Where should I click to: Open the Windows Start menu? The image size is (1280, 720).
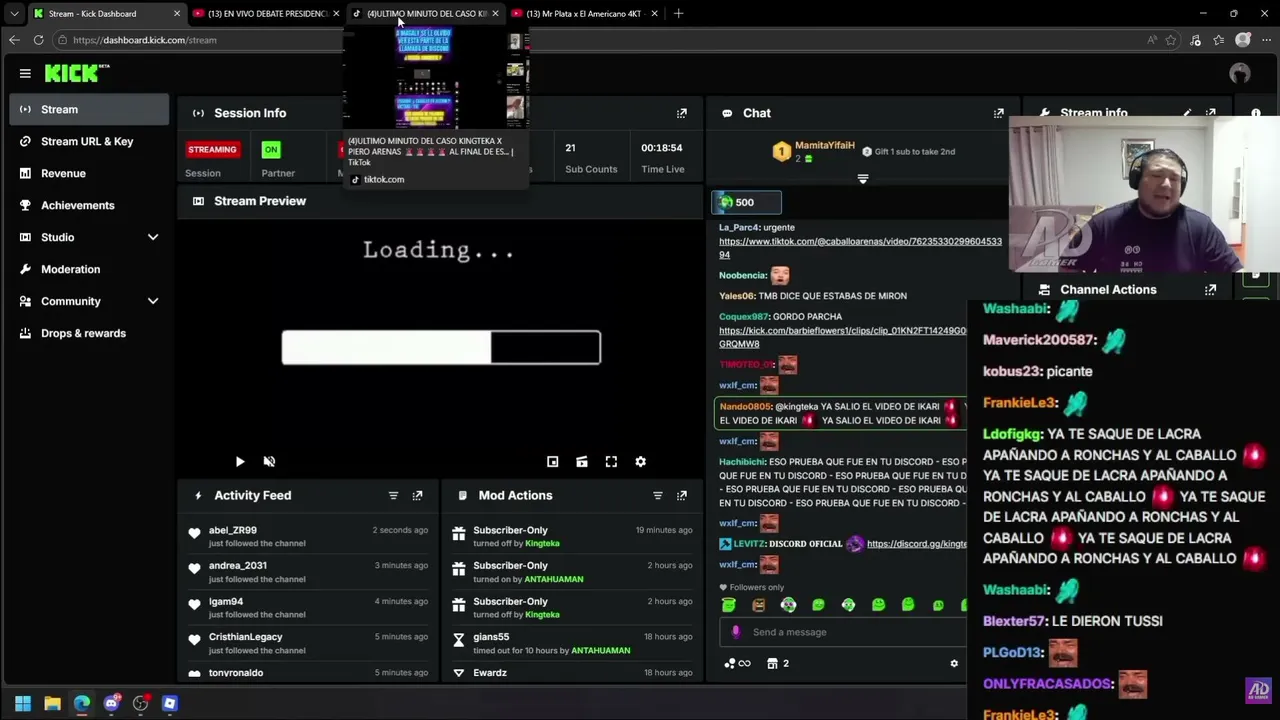coord(23,704)
